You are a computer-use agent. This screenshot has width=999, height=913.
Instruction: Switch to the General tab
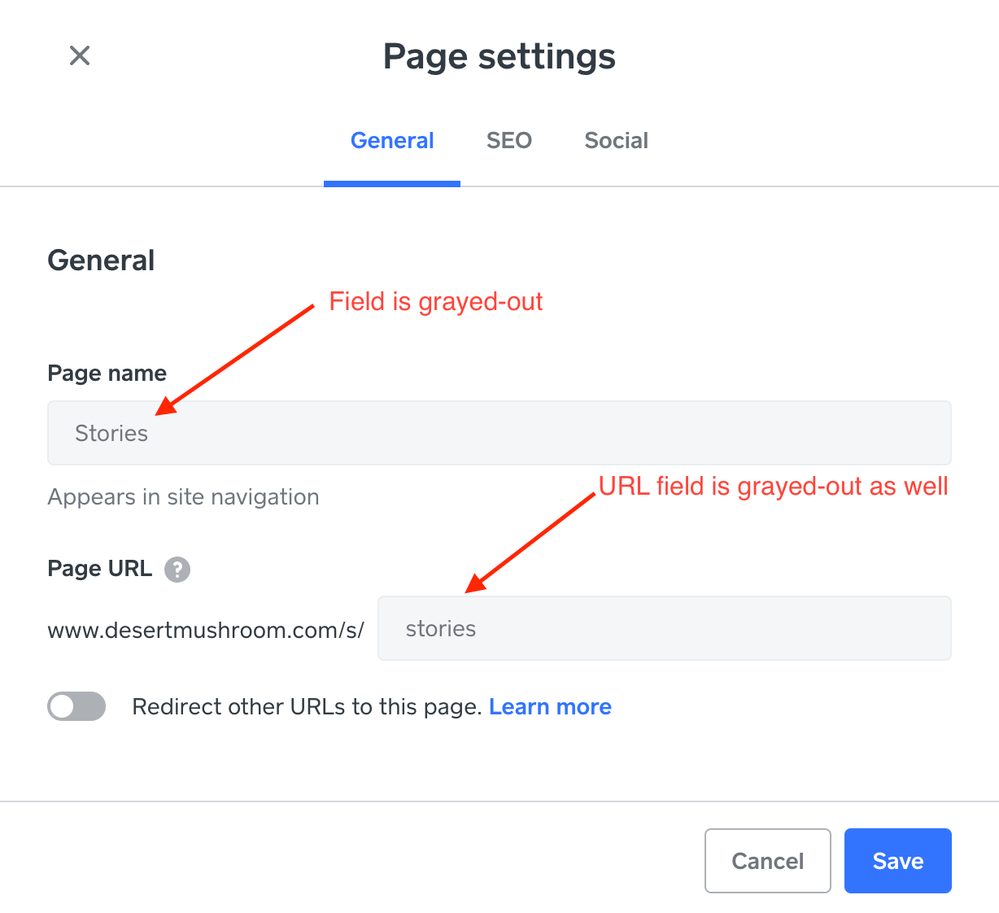click(x=392, y=141)
